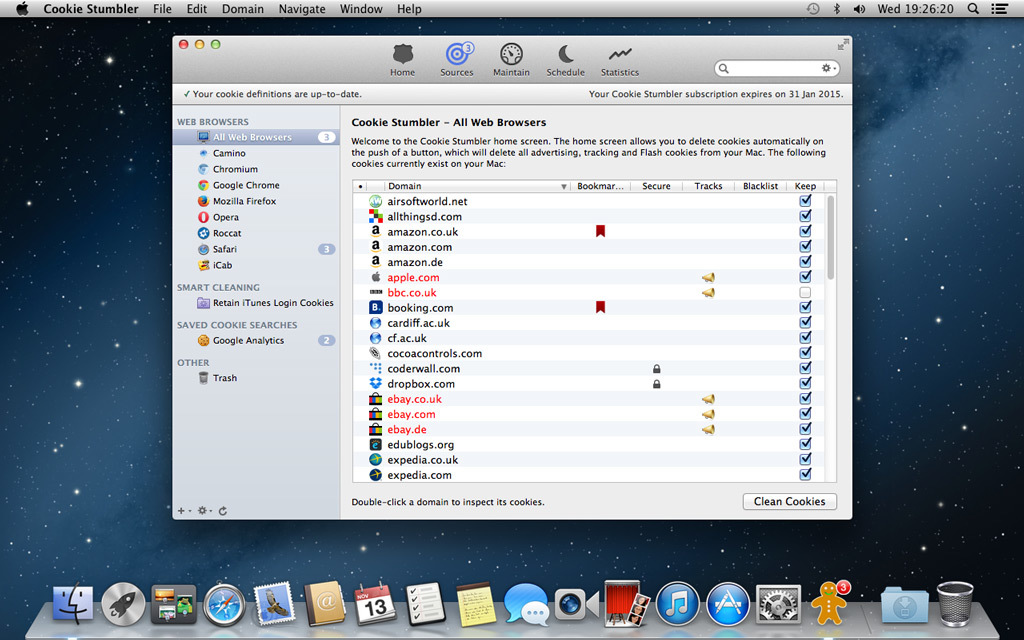Open the Edit menu
This screenshot has height=640, width=1024.
tap(197, 9)
